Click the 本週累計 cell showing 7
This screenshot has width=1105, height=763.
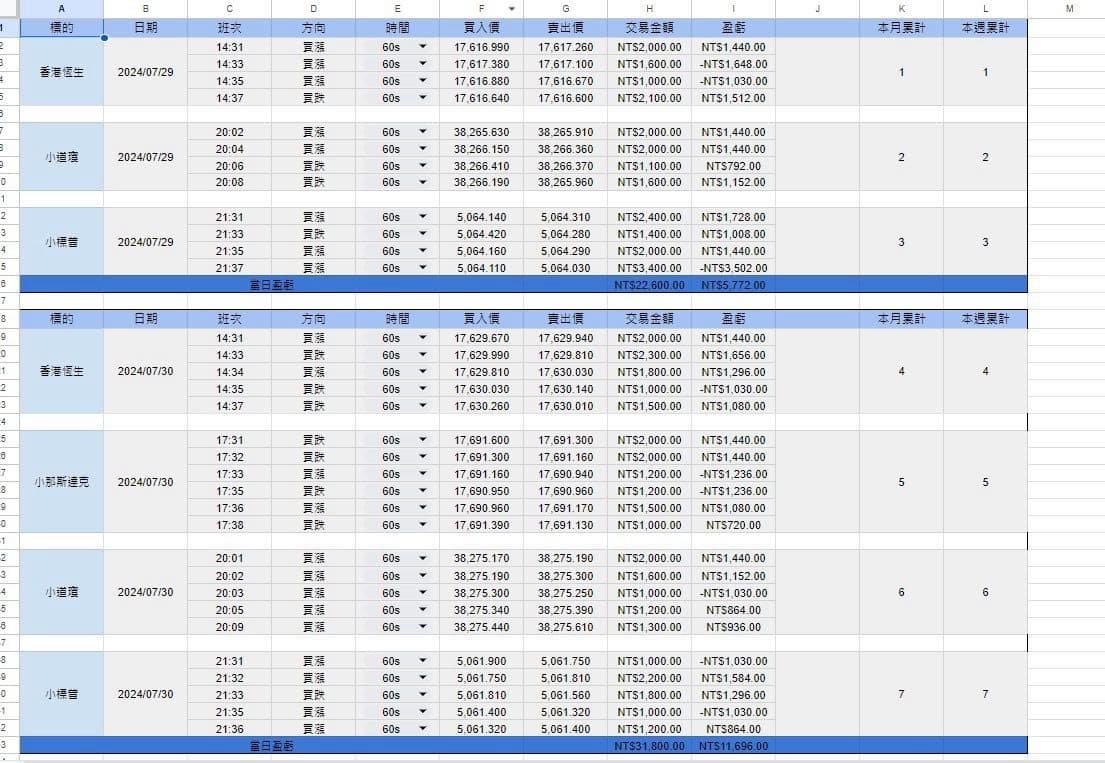[985, 695]
